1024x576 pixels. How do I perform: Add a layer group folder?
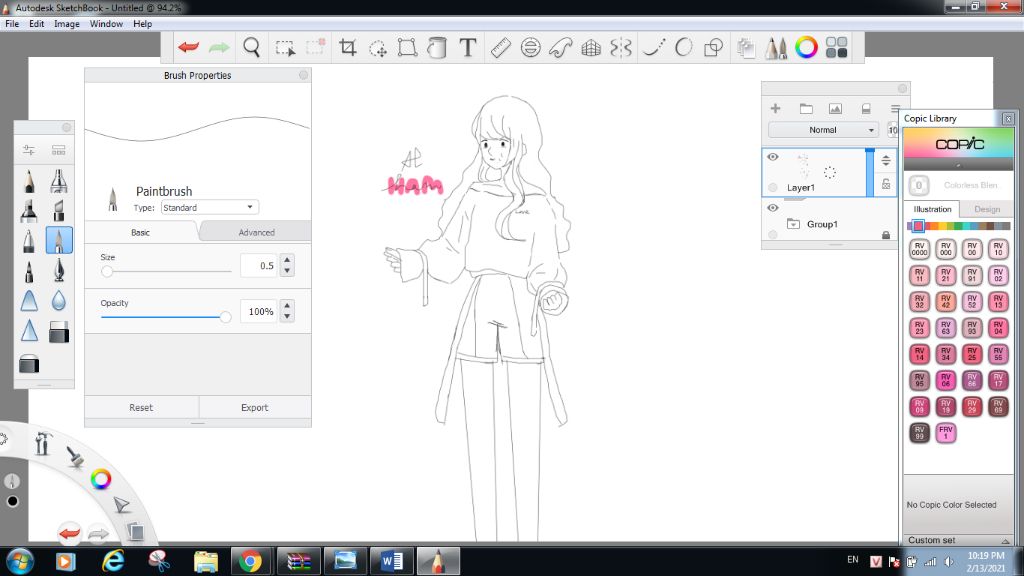(806, 108)
